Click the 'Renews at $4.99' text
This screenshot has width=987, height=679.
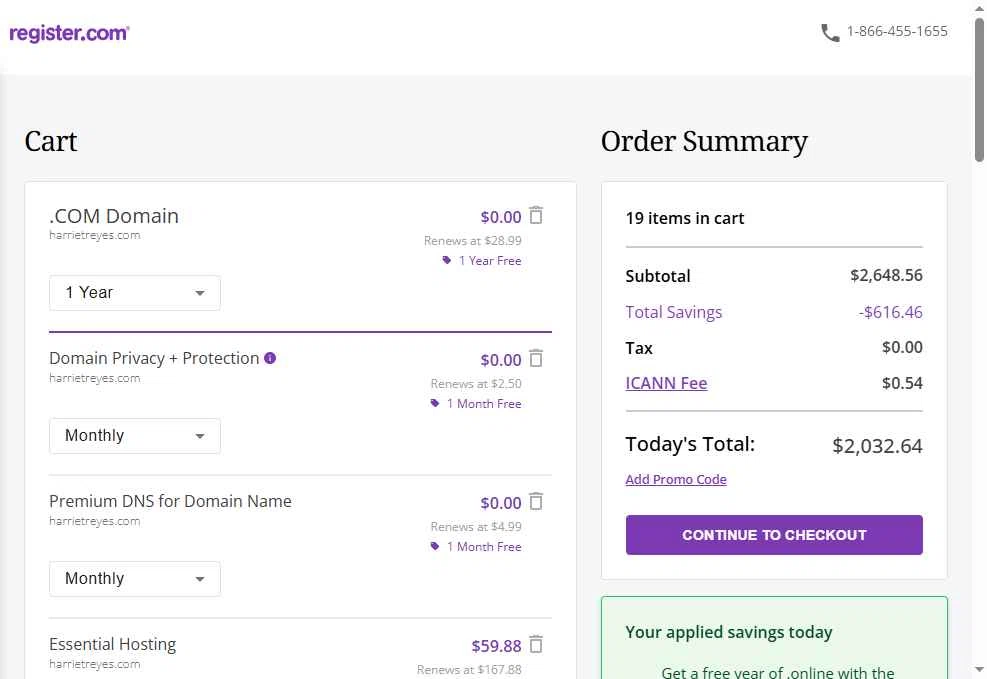pyautogui.click(x=476, y=526)
